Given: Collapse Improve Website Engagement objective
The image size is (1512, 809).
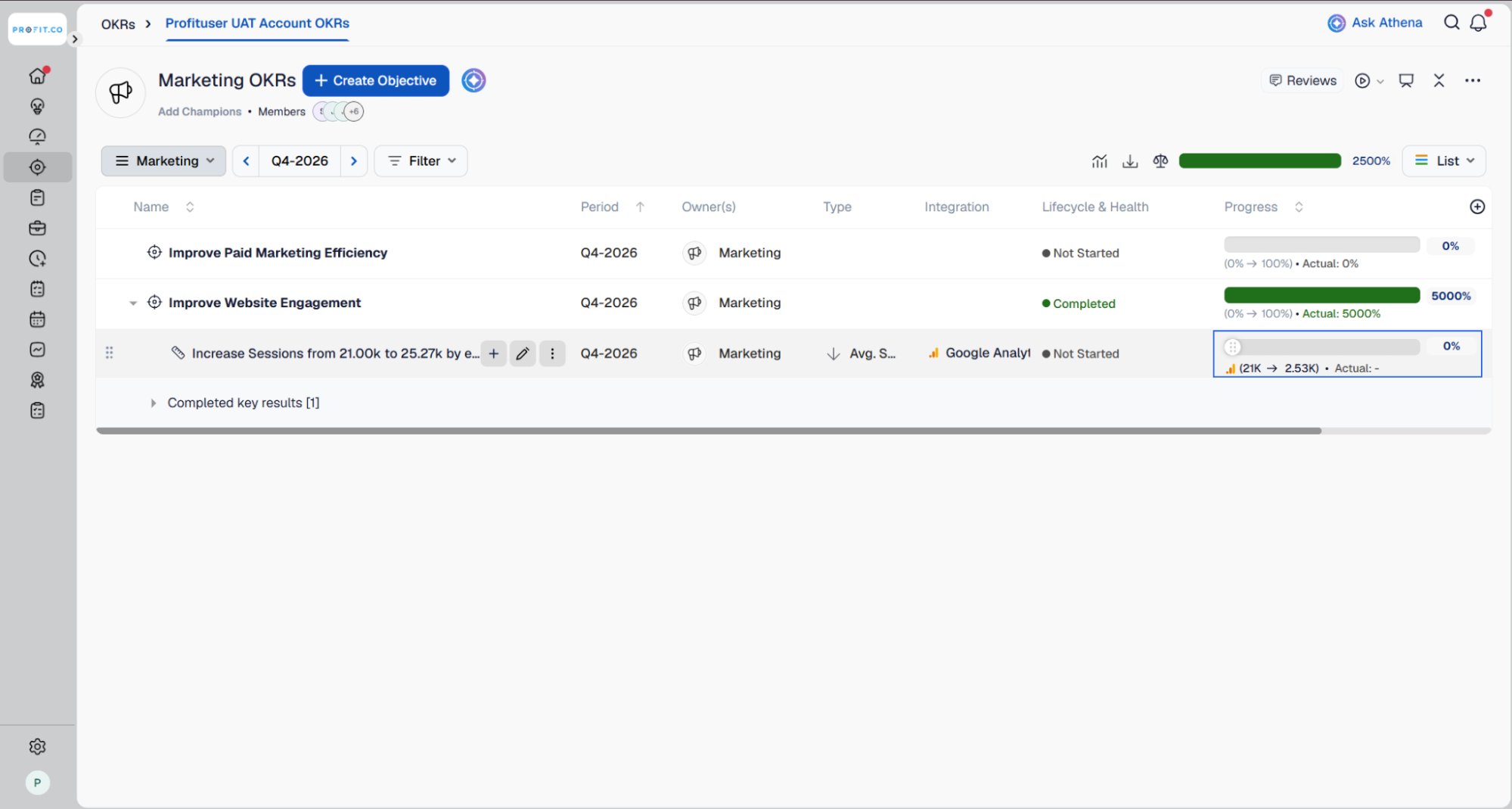Looking at the screenshot, I should click(x=132, y=303).
